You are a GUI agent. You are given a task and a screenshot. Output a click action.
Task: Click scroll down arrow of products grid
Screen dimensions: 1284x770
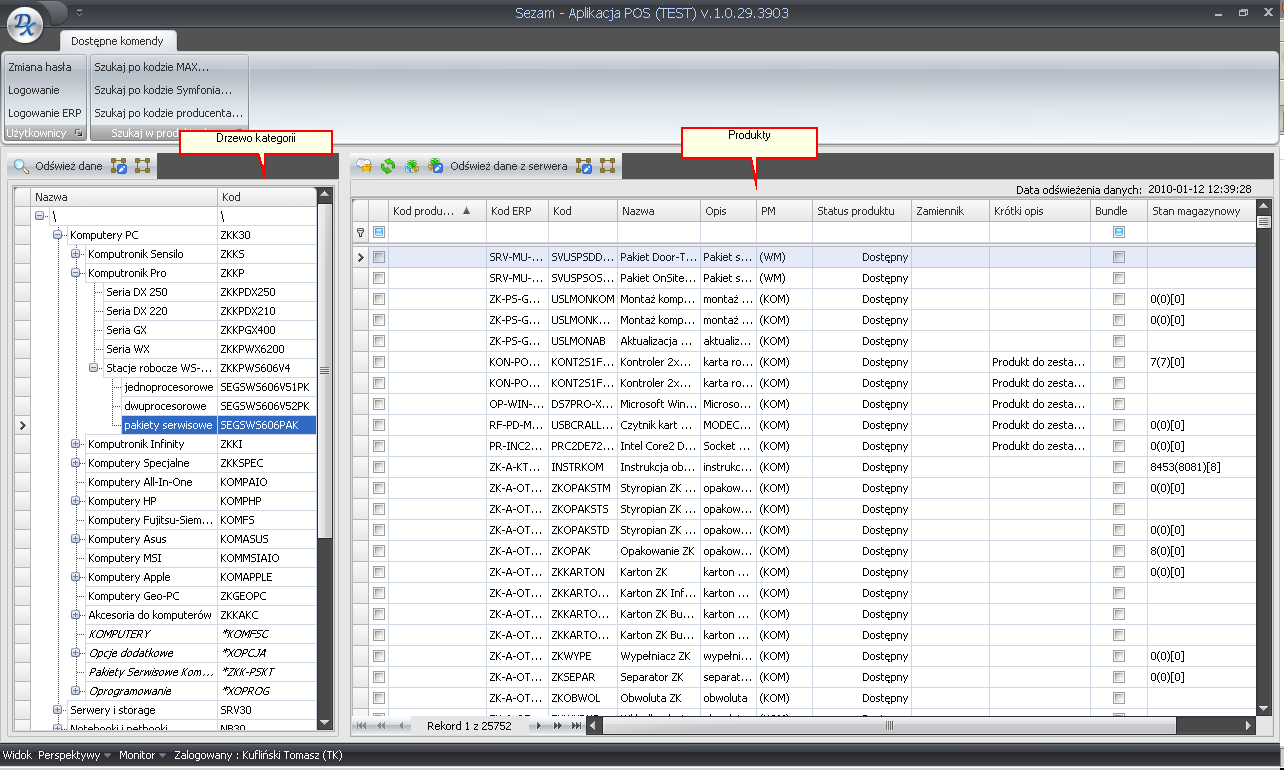click(1263, 709)
